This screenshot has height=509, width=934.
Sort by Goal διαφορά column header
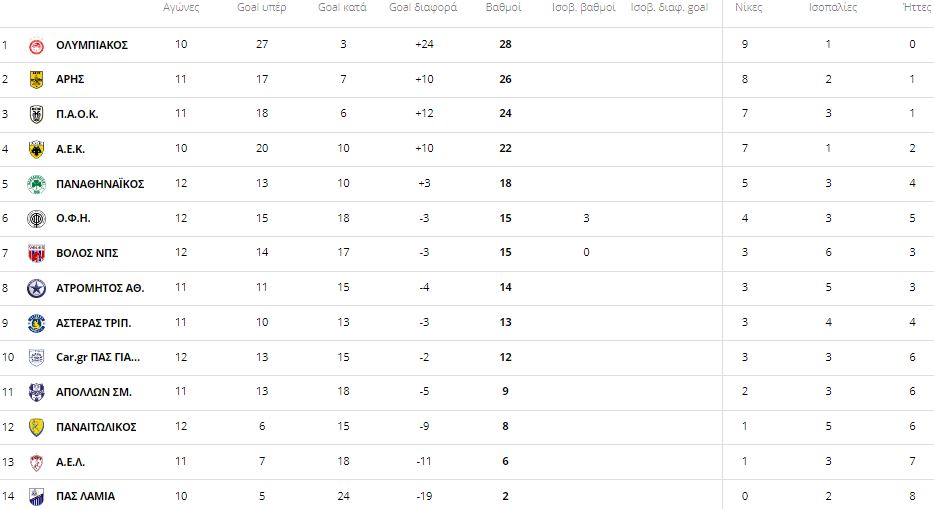423,7
